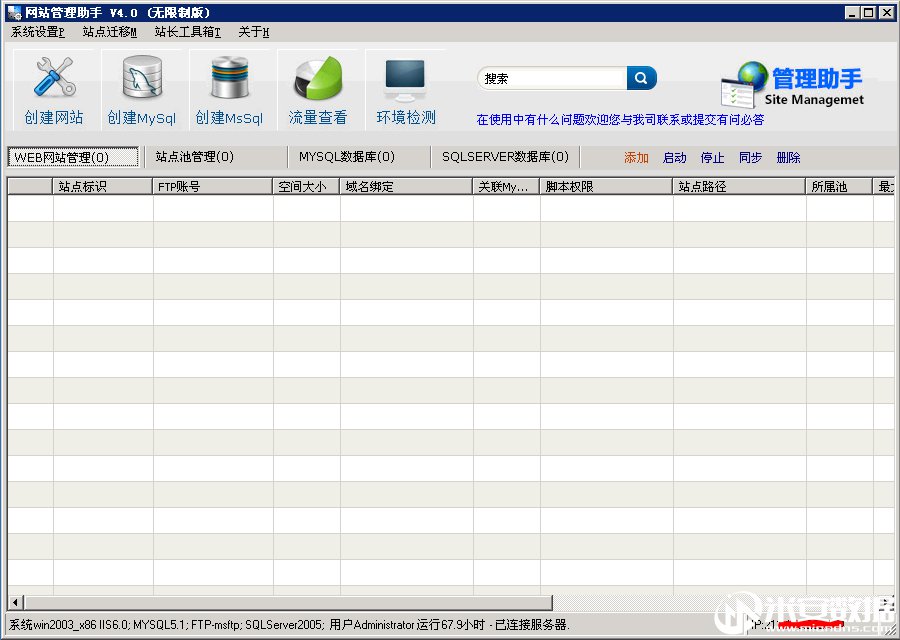Switch to WEB网站管理(0) tab
The image size is (900, 640).
[73, 157]
